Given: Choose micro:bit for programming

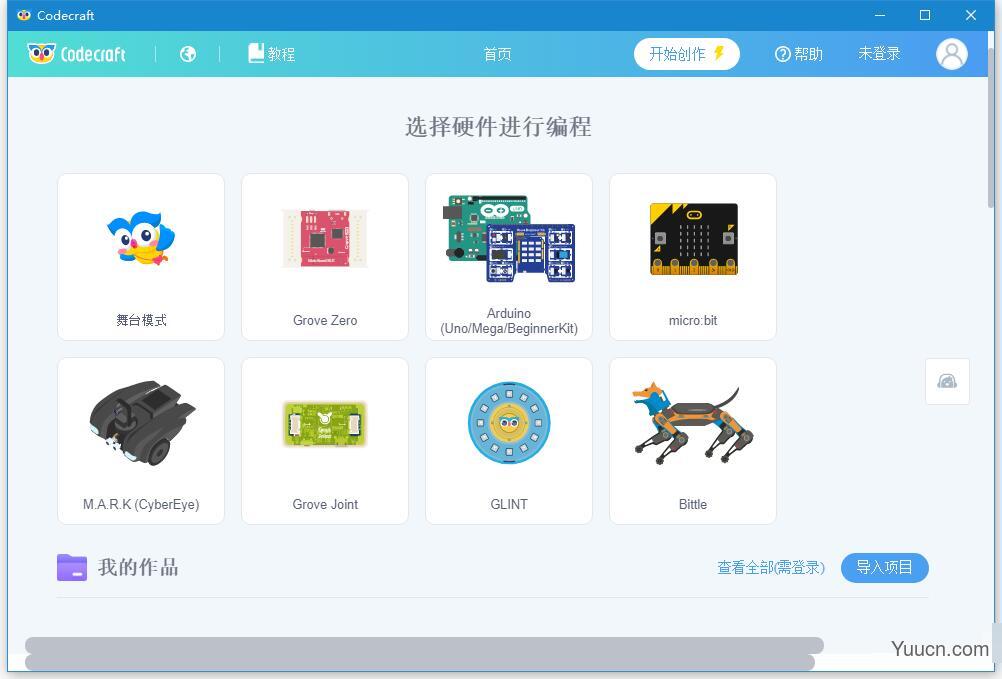Looking at the screenshot, I should [x=692, y=256].
